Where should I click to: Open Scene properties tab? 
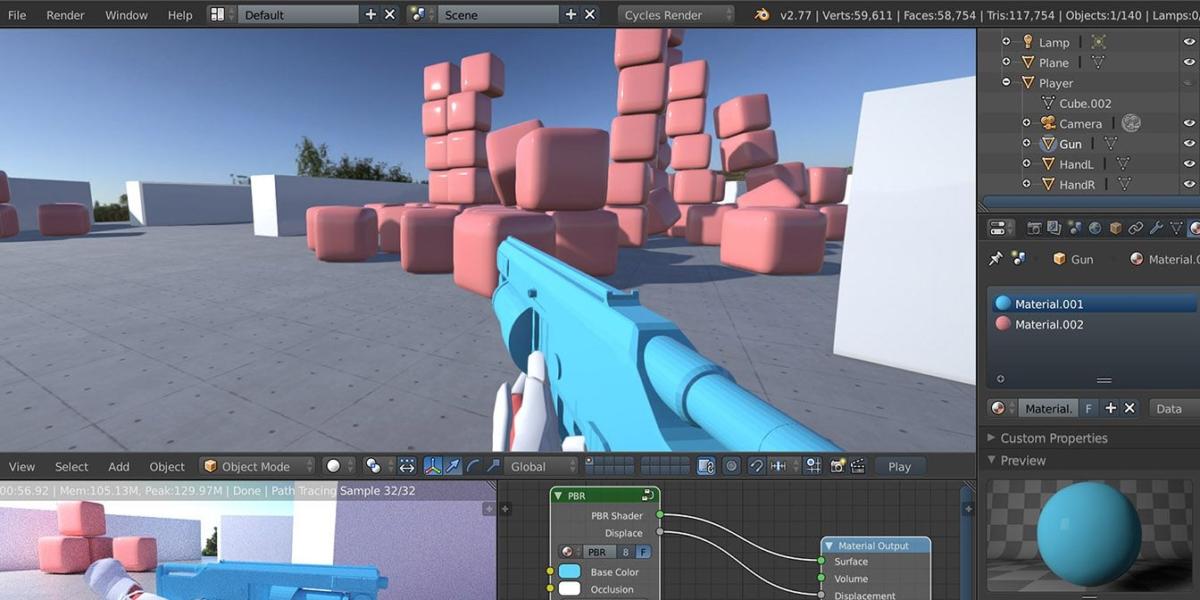pos(1075,228)
